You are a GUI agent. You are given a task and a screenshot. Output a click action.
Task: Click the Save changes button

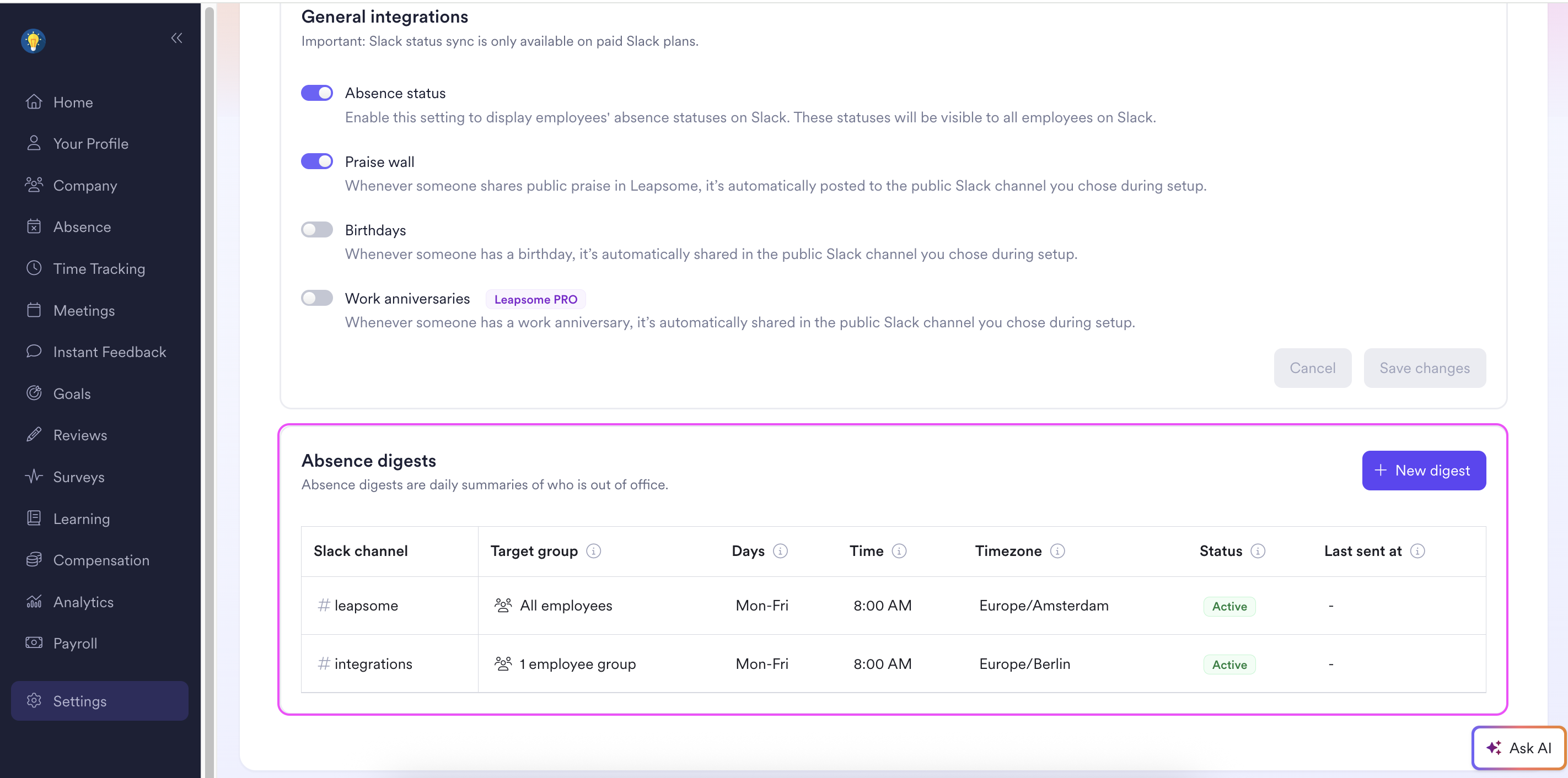[1424, 368]
